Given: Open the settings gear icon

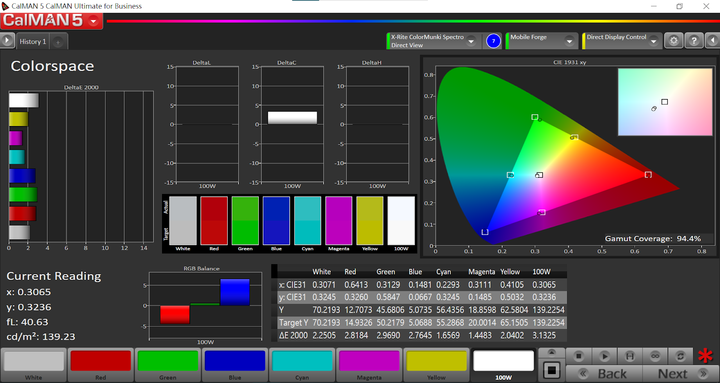Looking at the screenshot, I should [674, 41].
